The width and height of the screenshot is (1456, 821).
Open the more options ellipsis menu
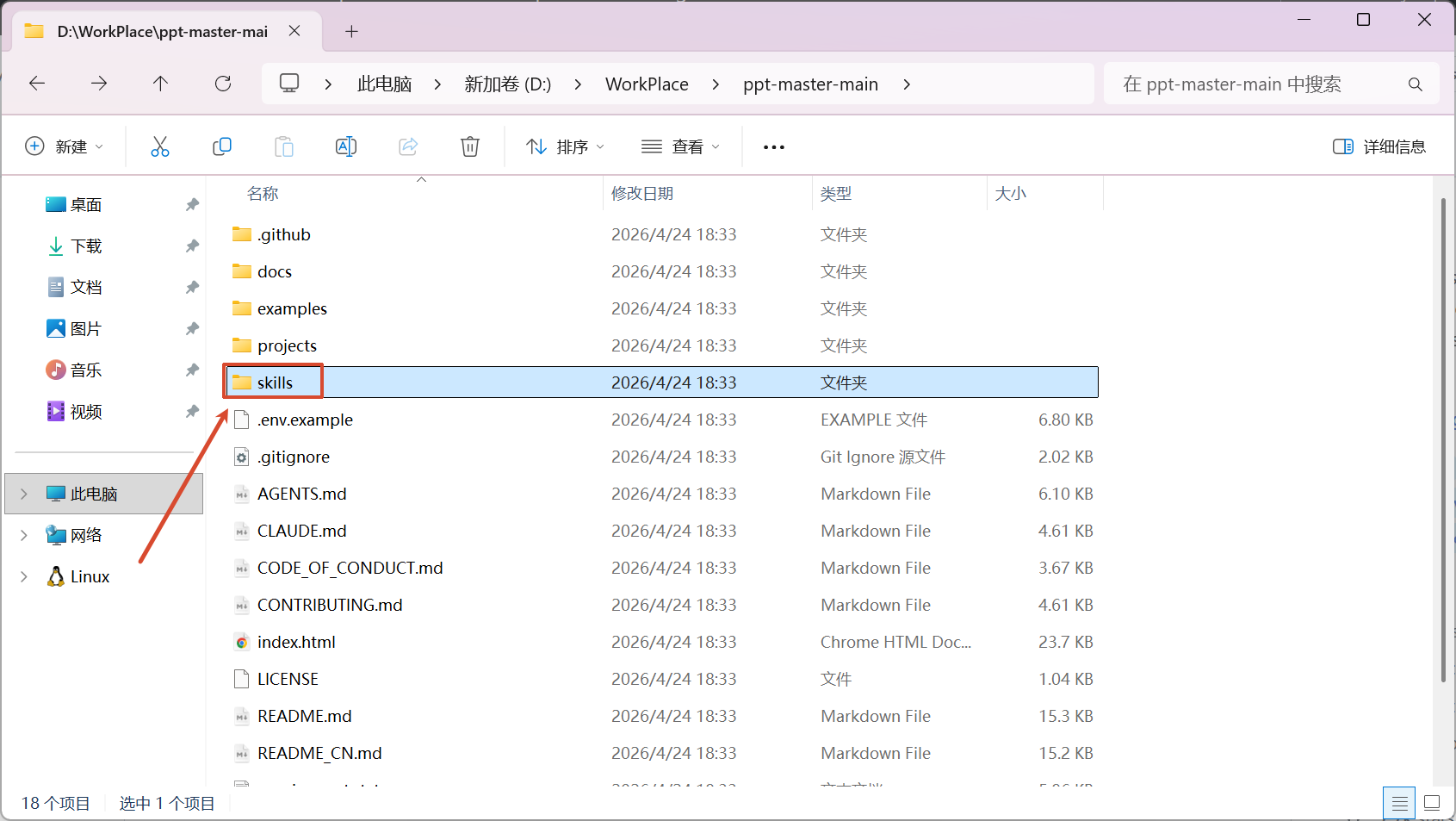click(x=773, y=147)
